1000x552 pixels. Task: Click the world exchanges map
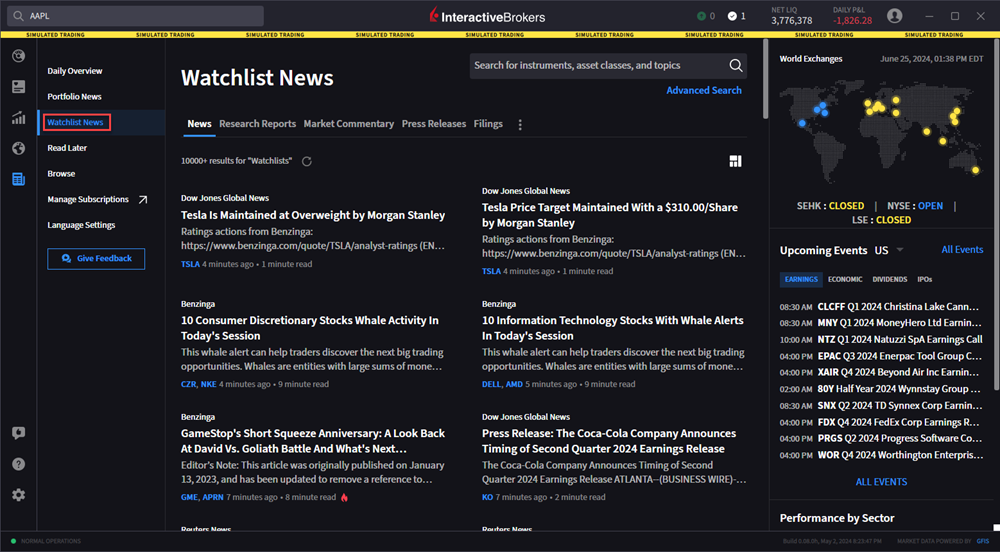[881, 133]
